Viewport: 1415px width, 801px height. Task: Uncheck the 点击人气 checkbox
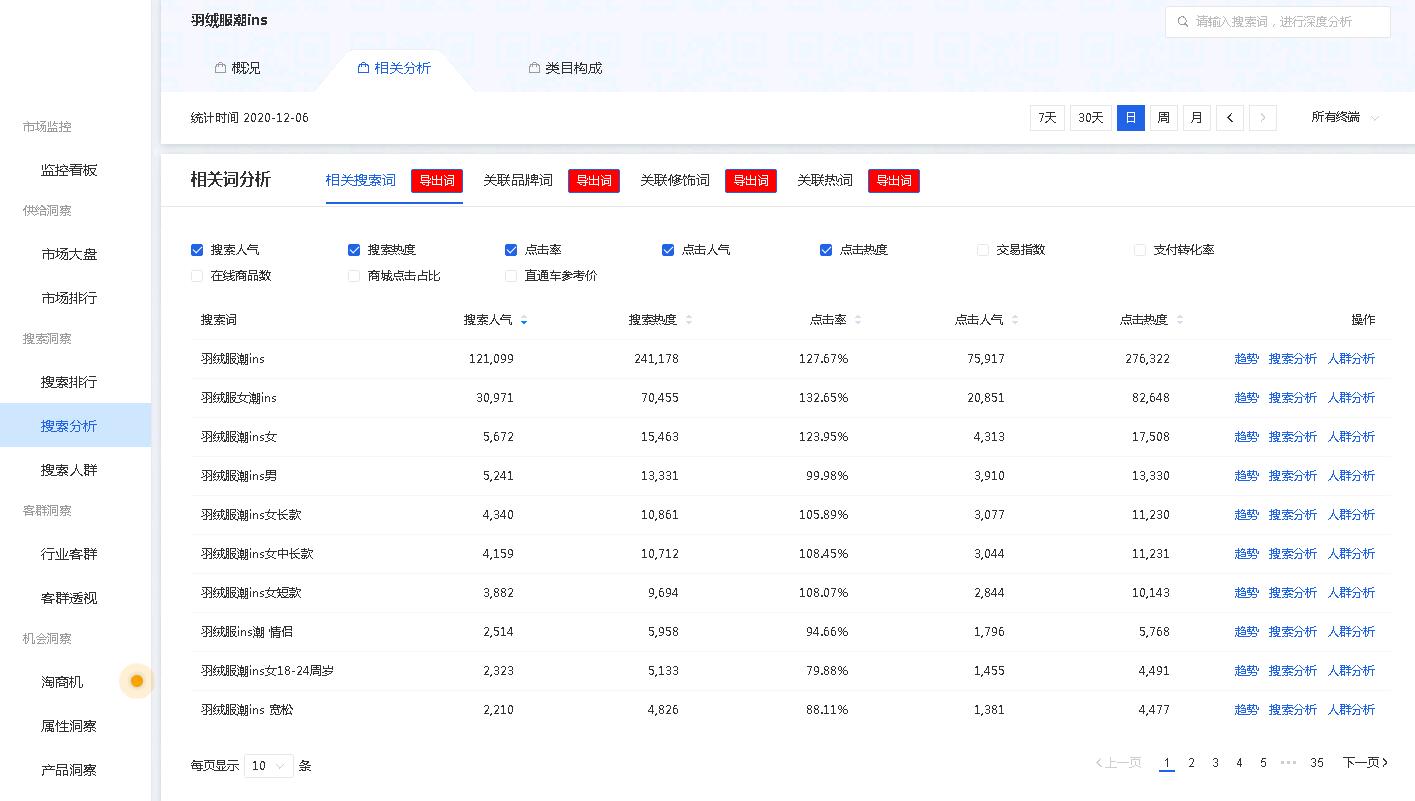tap(668, 250)
